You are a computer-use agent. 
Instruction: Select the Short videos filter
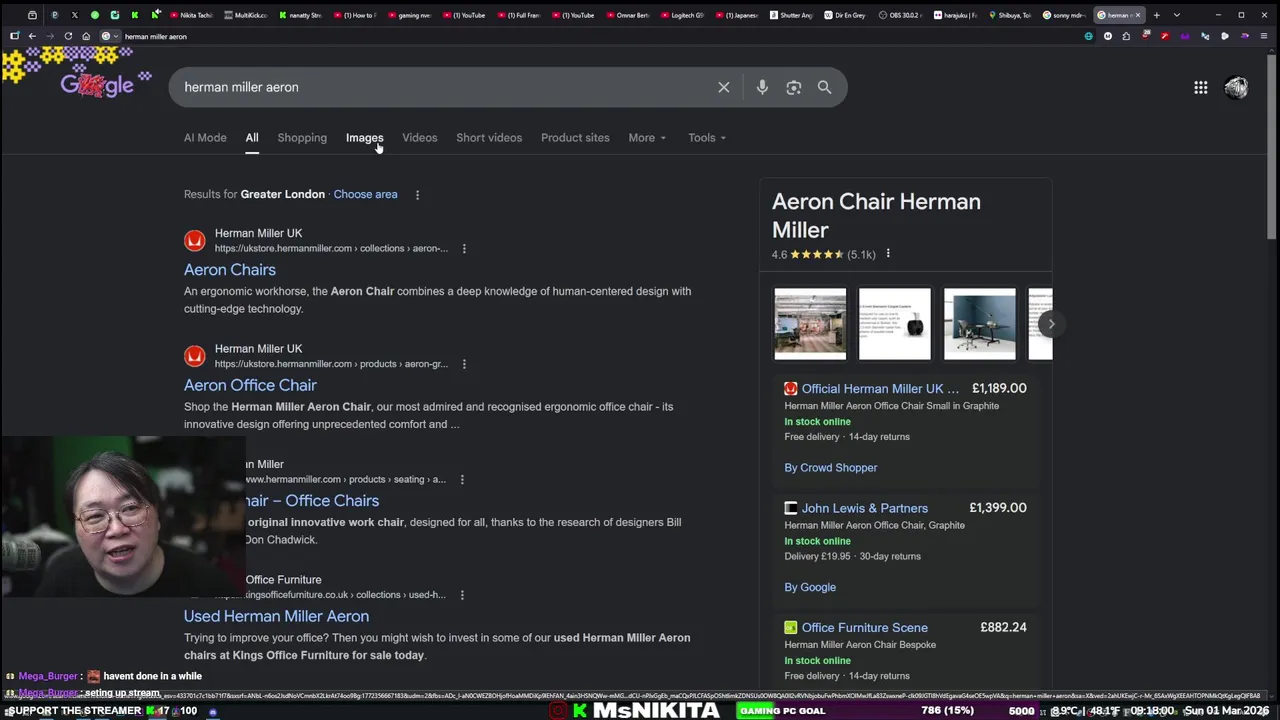pos(489,138)
